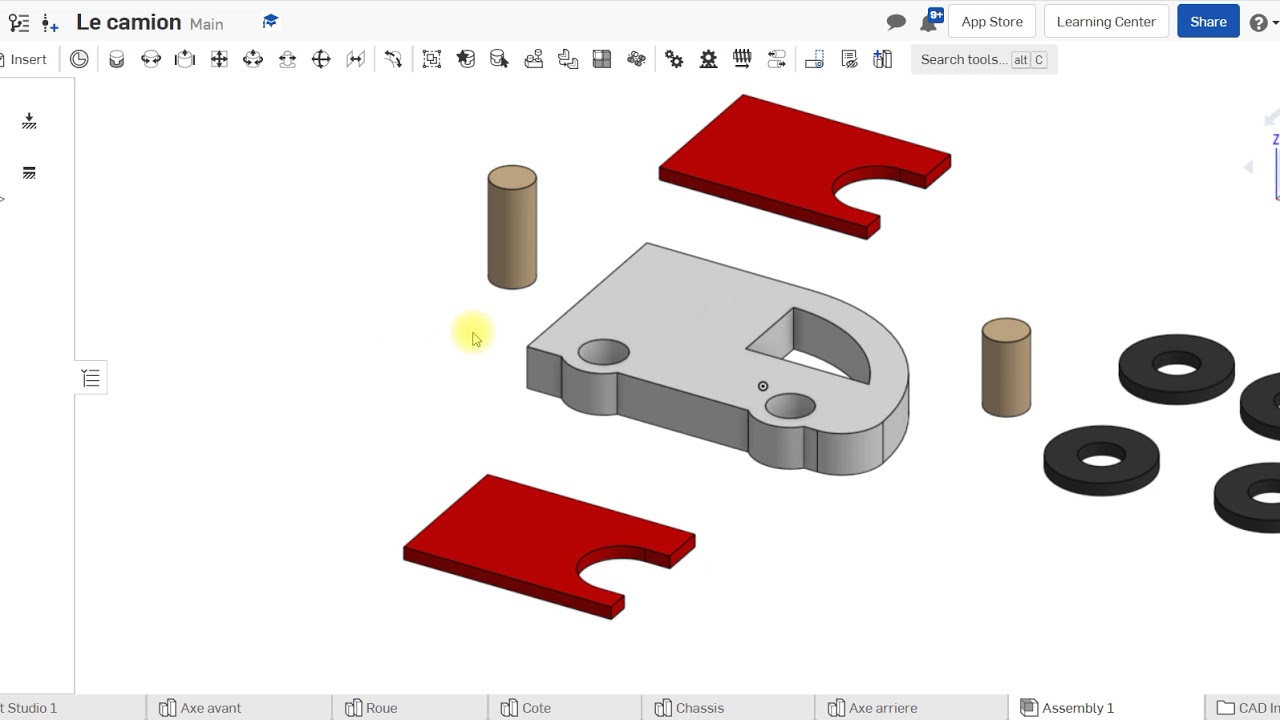Click the upper icon in the left panel
1280x720 pixels.
coord(29,121)
